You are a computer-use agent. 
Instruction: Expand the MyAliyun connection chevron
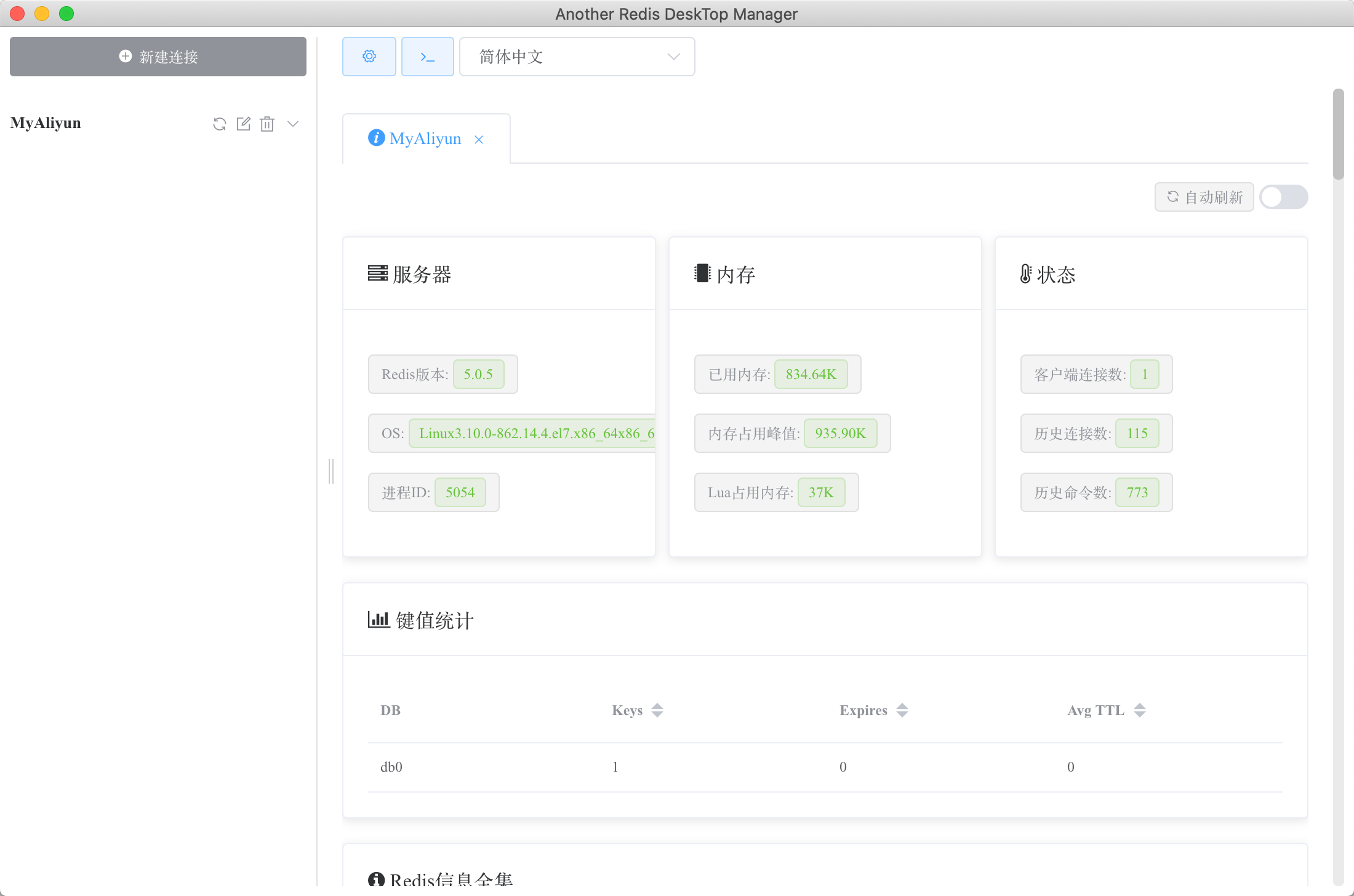coord(293,124)
